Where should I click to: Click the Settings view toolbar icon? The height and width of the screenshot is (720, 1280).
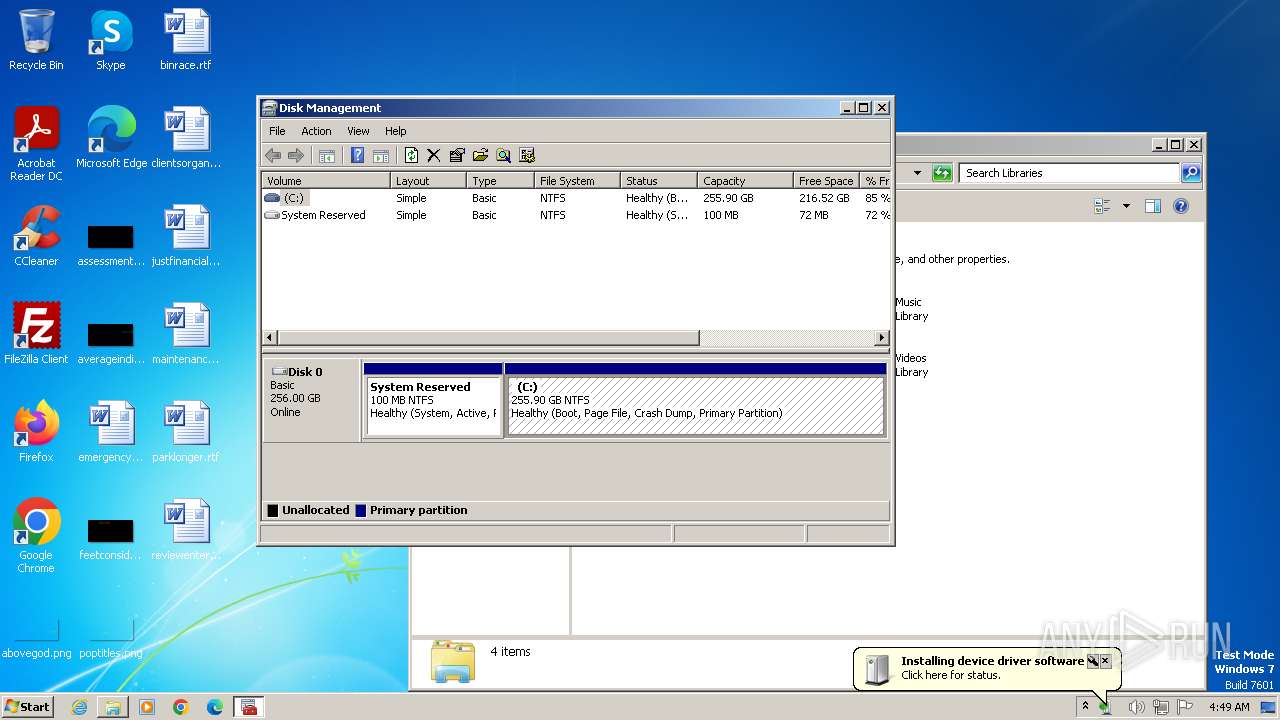pyautogui.click(x=527, y=155)
